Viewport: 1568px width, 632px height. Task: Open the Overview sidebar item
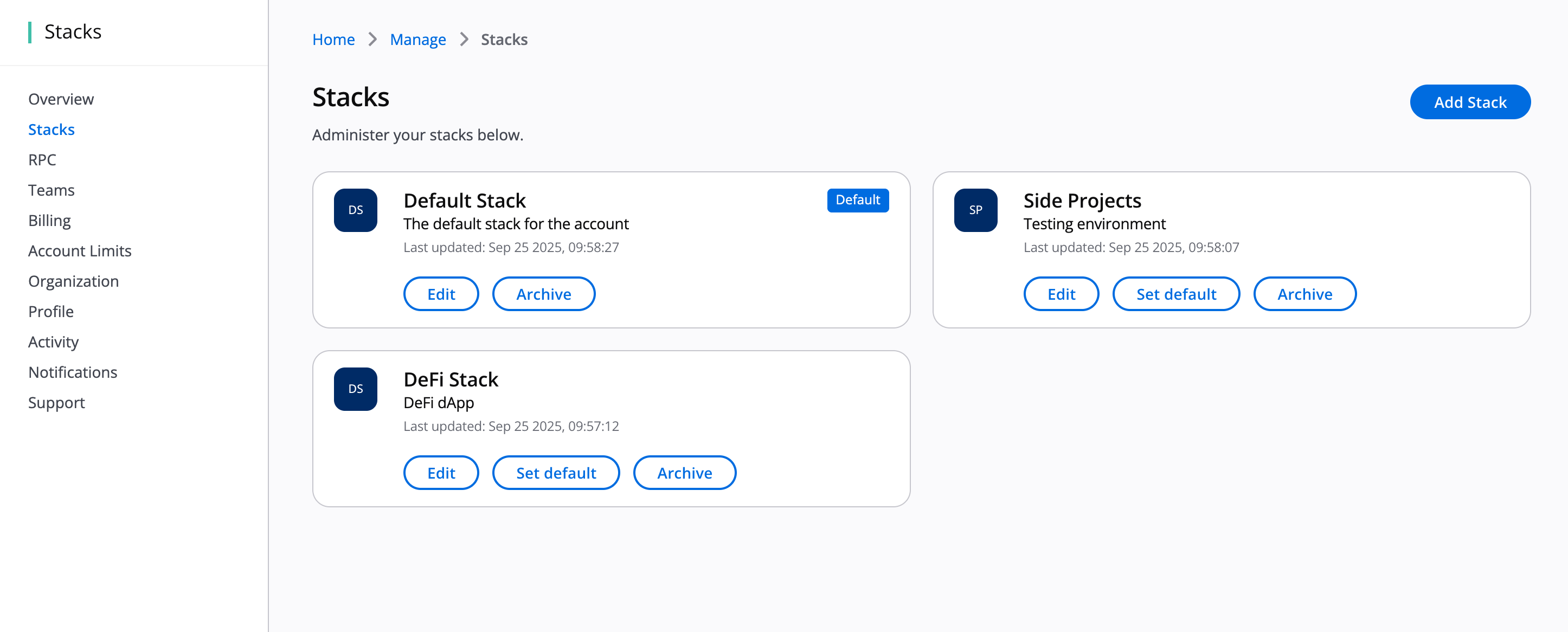[x=61, y=99]
